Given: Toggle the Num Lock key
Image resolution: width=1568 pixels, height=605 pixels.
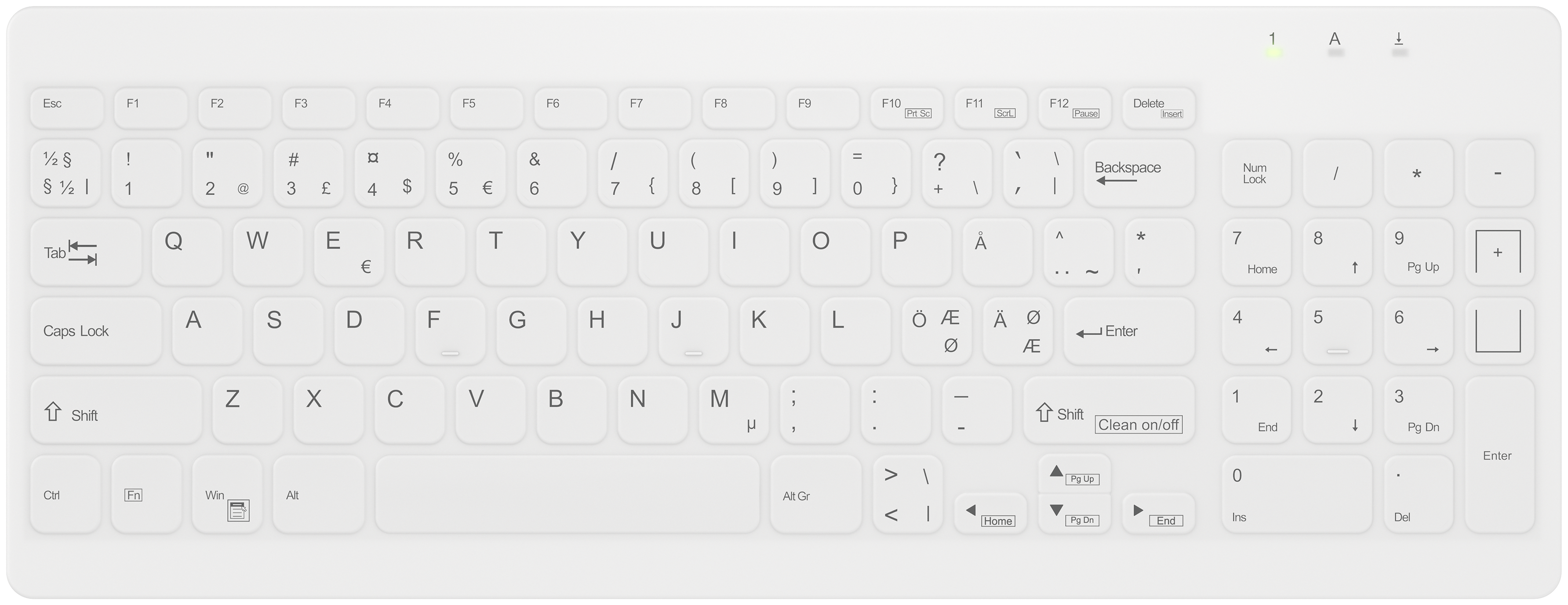Looking at the screenshot, I should (x=1256, y=174).
